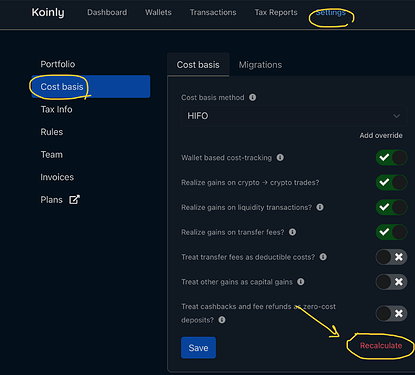Click 'Treat other gains as capital gains' text

point(237,282)
